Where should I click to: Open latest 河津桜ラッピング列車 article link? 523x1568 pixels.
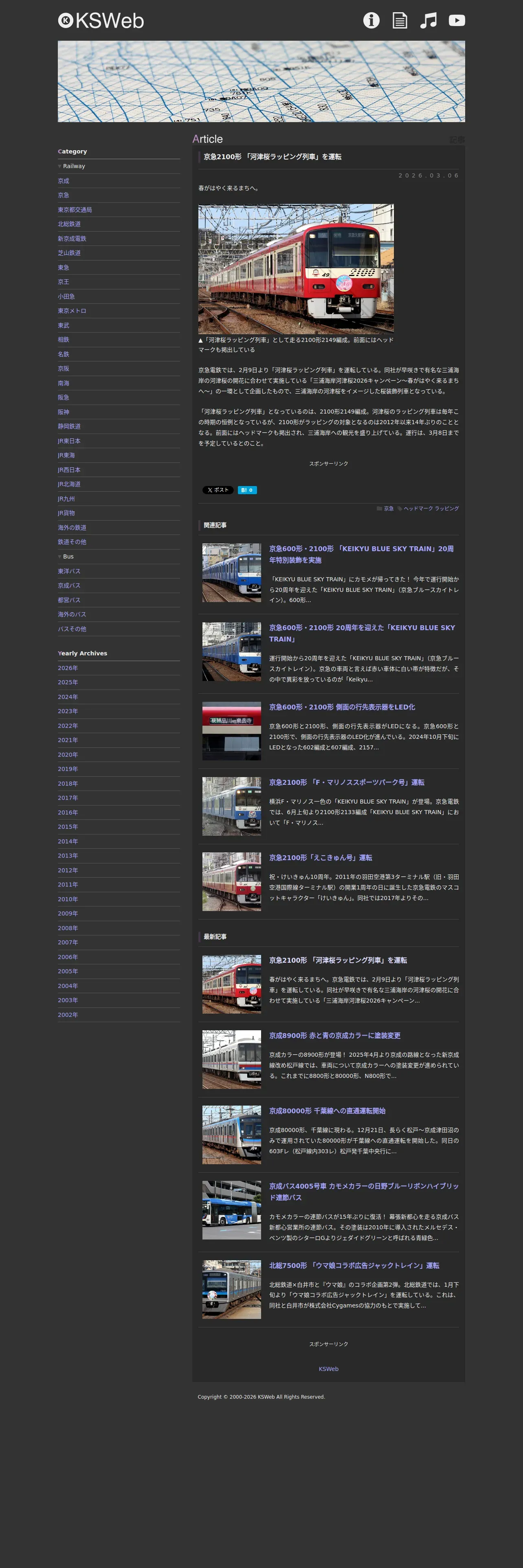coord(338,961)
